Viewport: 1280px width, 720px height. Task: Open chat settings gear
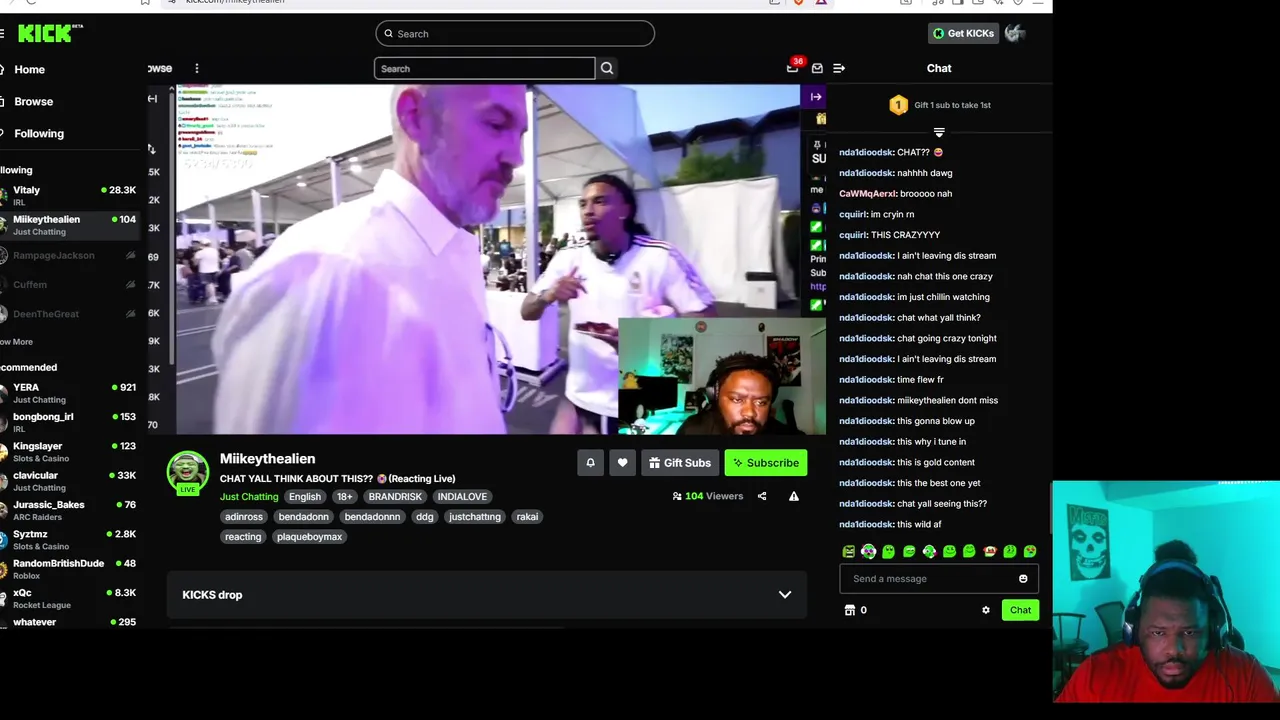point(986,610)
